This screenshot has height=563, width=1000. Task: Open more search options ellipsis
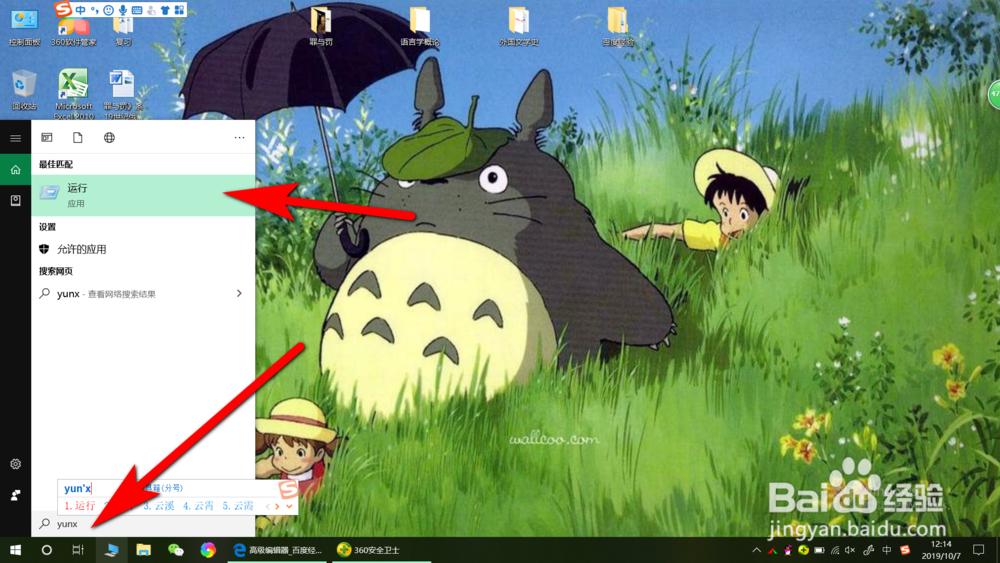pyautogui.click(x=239, y=138)
